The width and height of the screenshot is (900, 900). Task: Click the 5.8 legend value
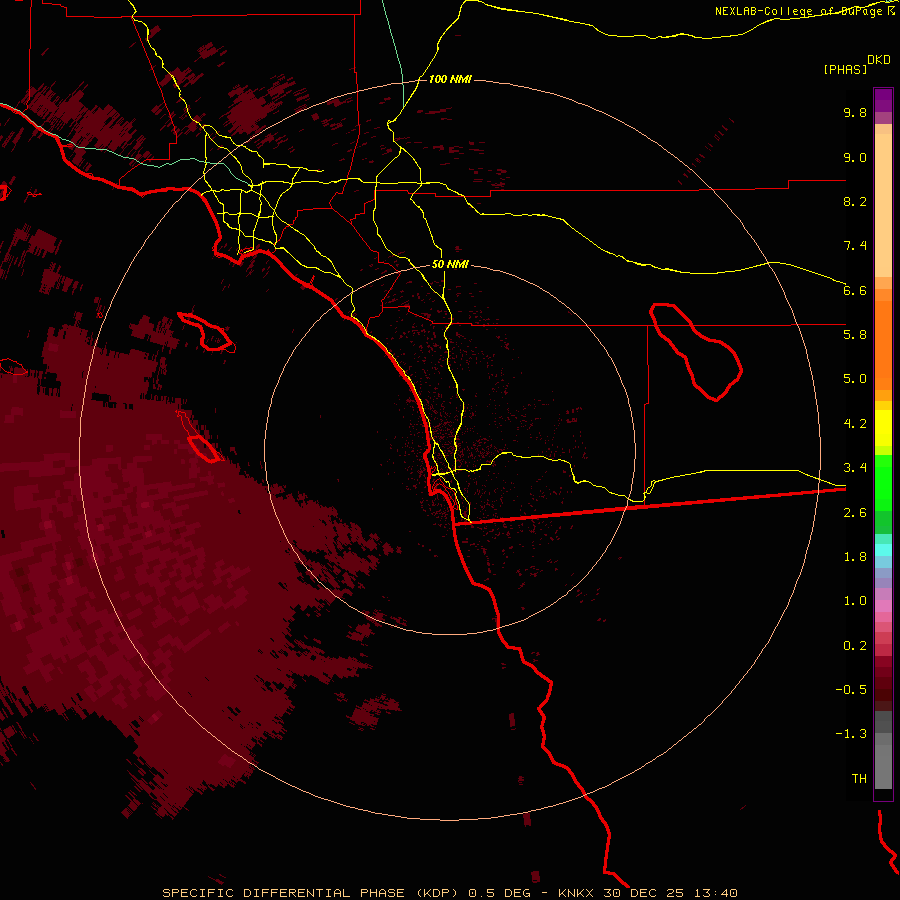coord(855,335)
